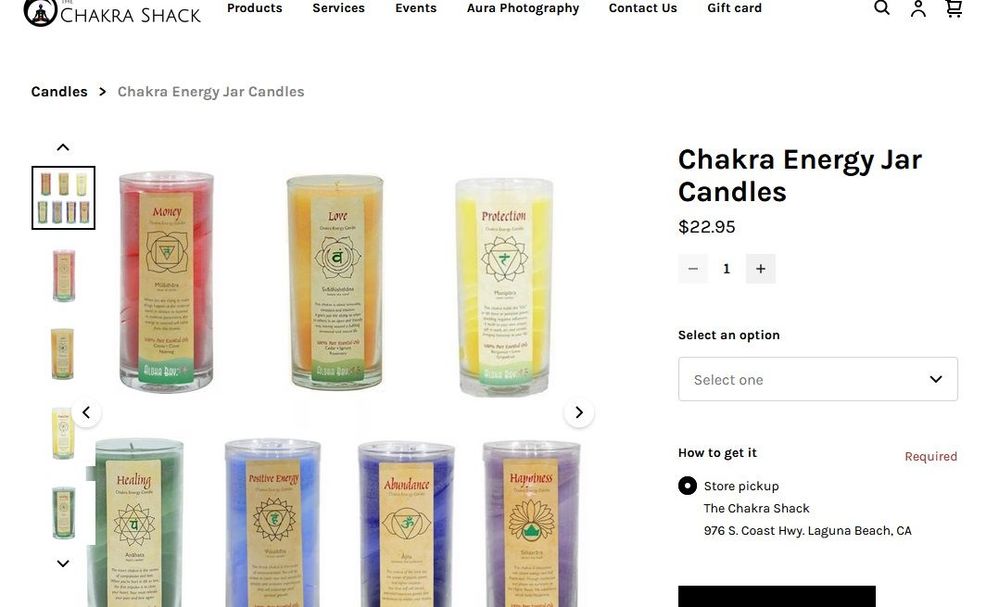
Task: Show the next product image
Action: click(579, 413)
